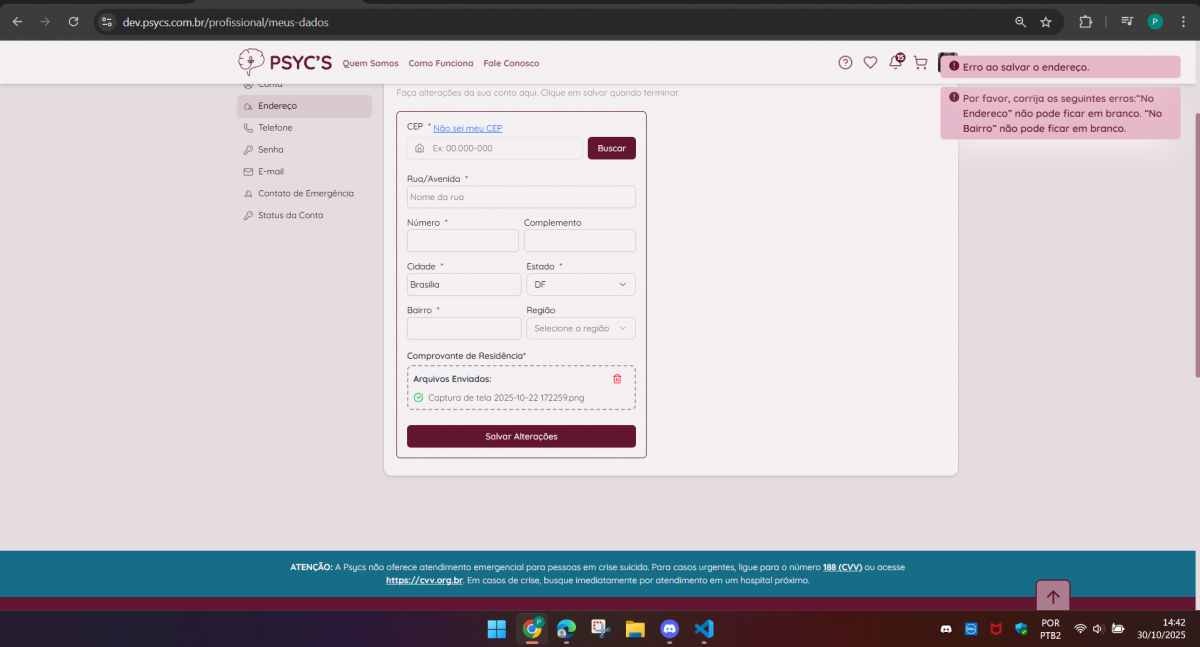Screen dimensions: 1200x647
Task: Open Discord from the taskbar
Action: coord(670,629)
